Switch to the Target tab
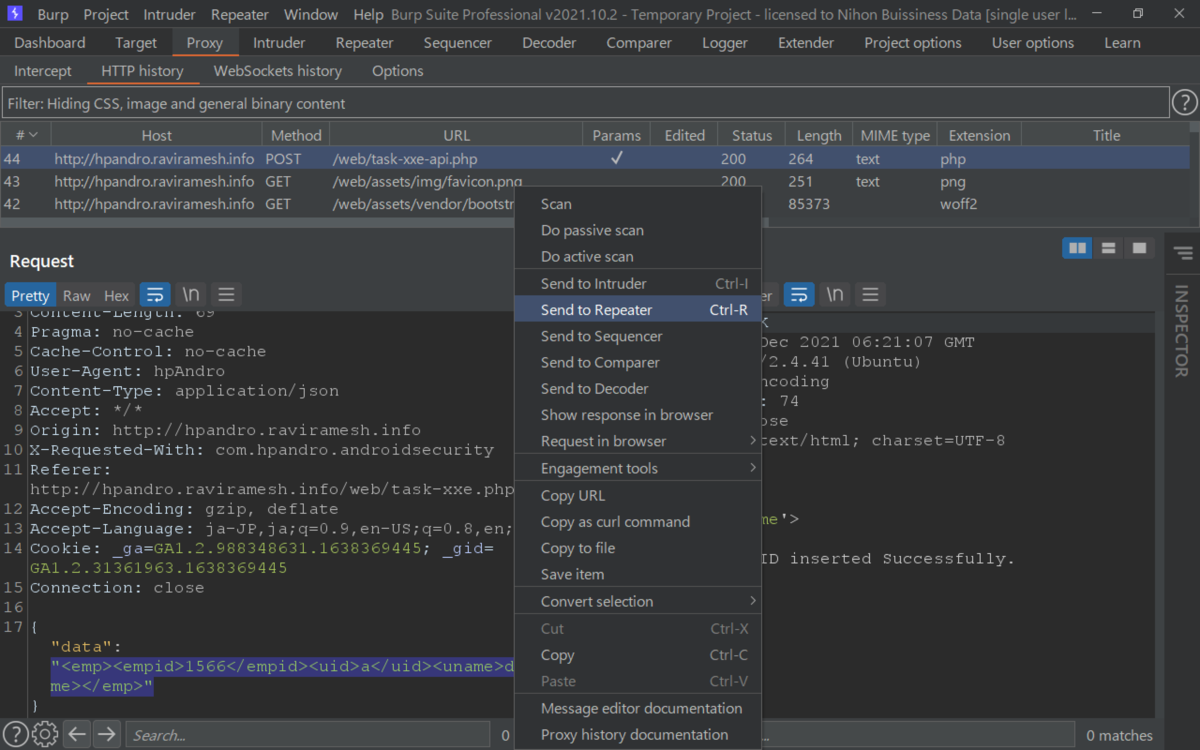Viewport: 1200px width, 750px height. [136, 43]
